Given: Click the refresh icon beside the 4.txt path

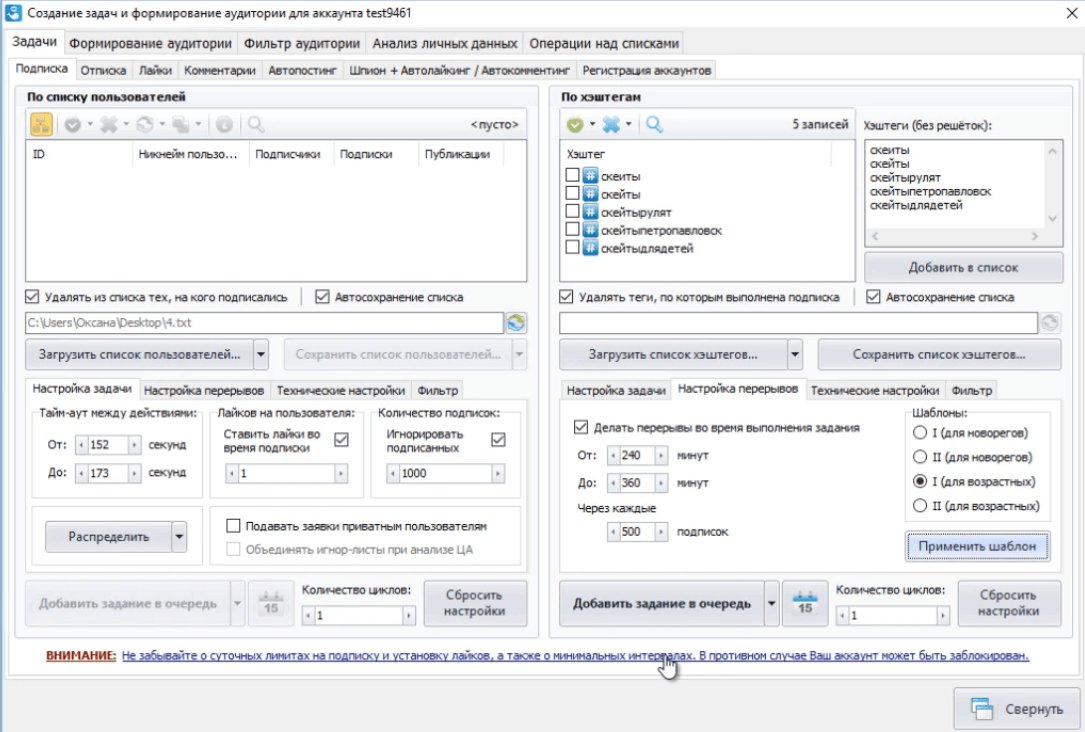Looking at the screenshot, I should (x=515, y=322).
